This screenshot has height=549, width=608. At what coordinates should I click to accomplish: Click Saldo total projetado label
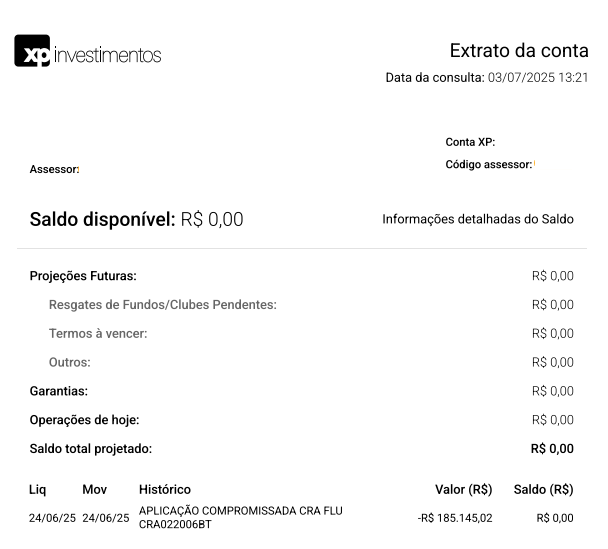click(91, 449)
